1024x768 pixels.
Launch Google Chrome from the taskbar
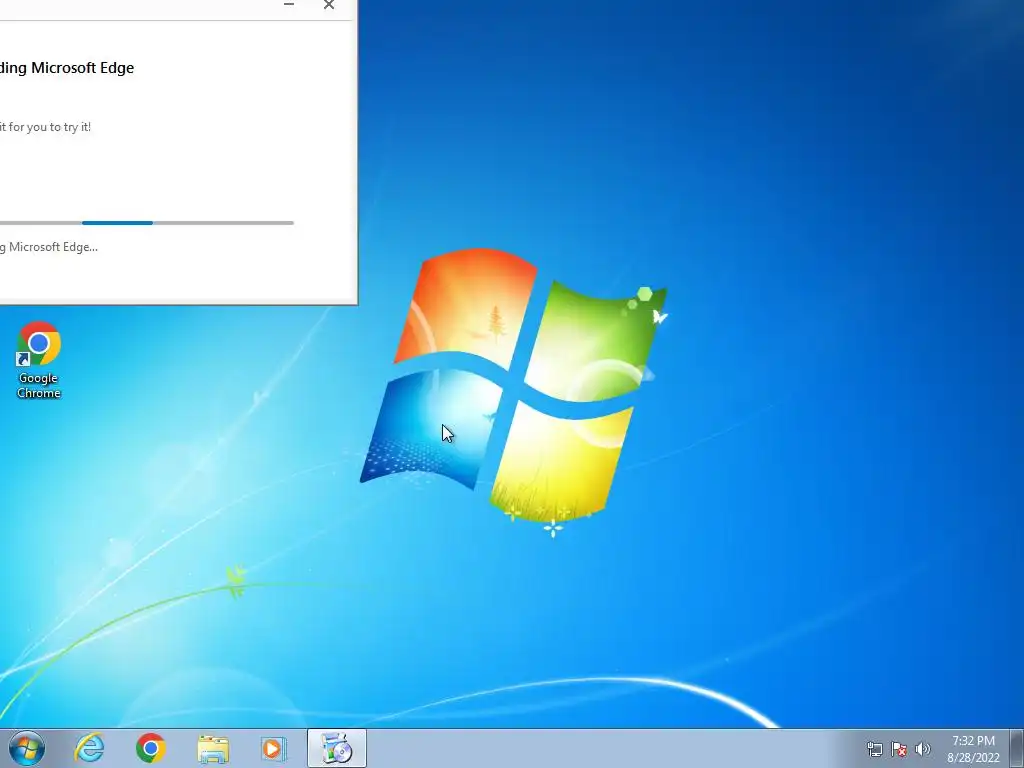coord(151,748)
